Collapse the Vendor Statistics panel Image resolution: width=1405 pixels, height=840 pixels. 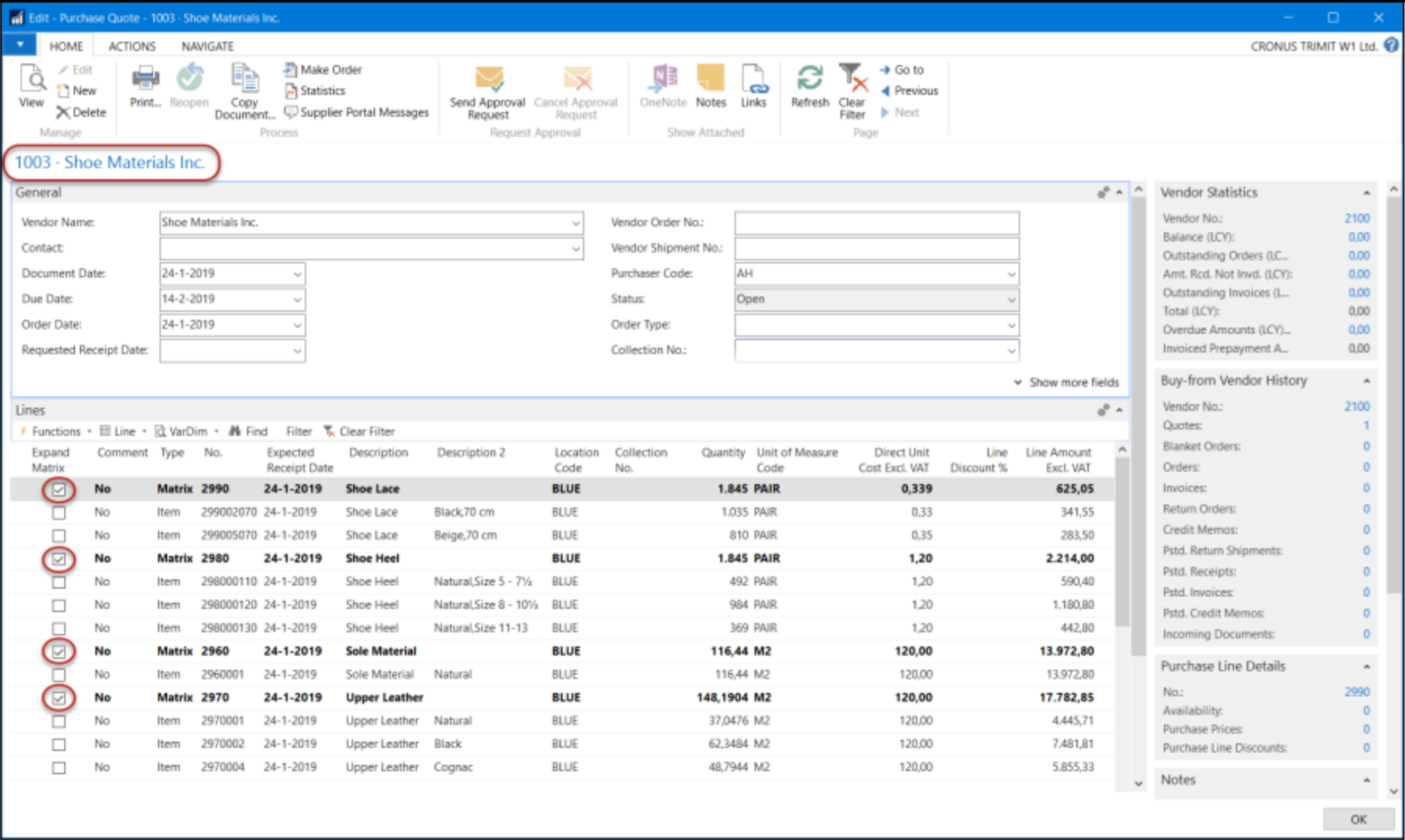pyautogui.click(x=1367, y=192)
